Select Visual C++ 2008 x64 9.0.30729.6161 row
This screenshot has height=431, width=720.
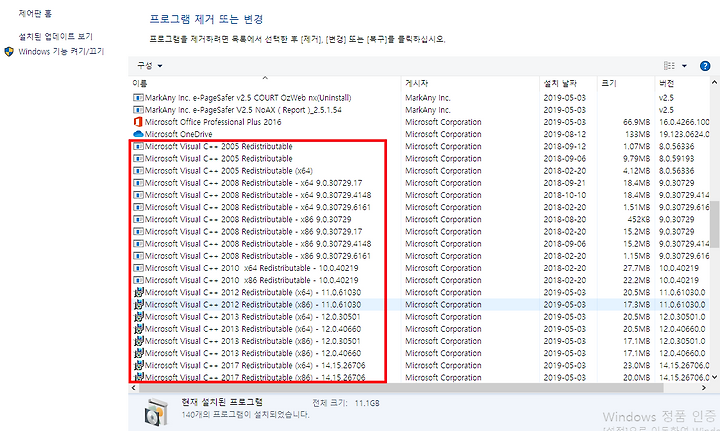[x=420, y=207]
